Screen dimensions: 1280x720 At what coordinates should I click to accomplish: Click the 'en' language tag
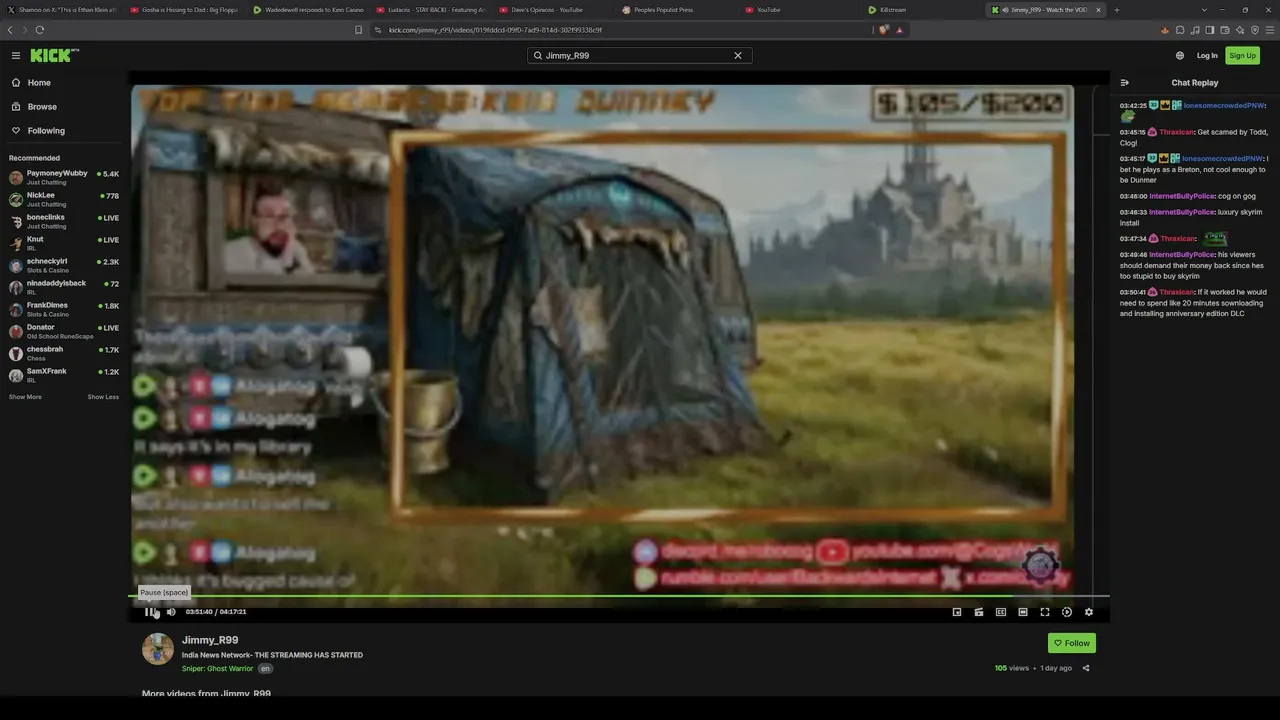point(266,668)
